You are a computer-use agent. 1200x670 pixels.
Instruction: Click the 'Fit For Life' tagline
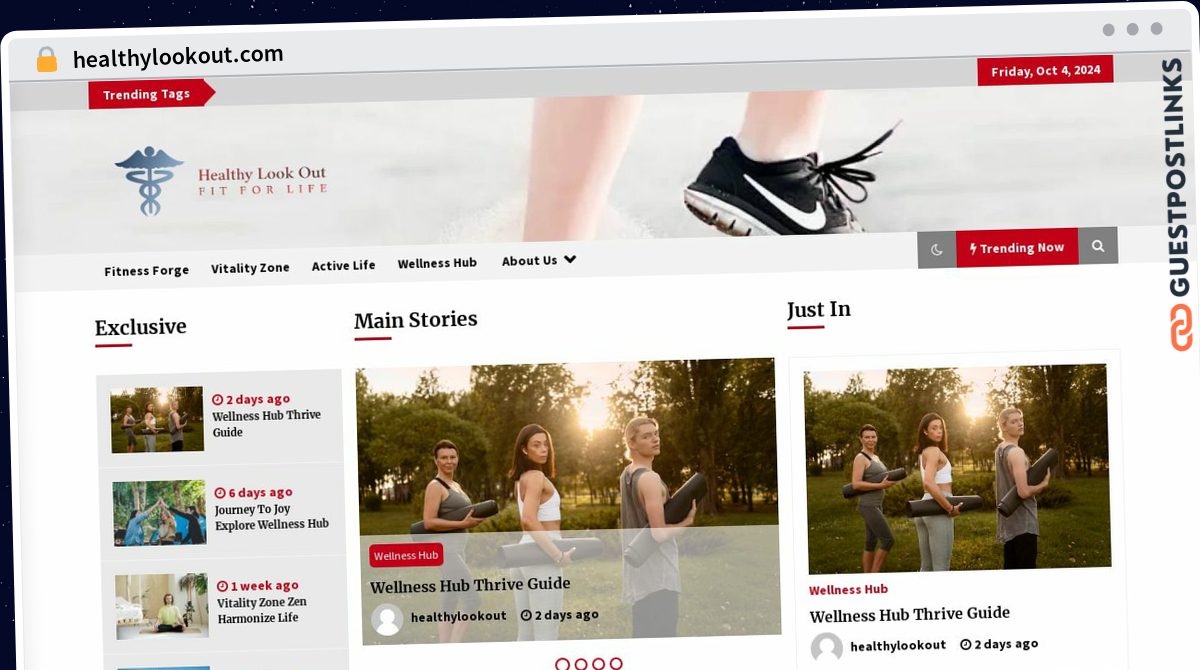pyautogui.click(x=263, y=190)
